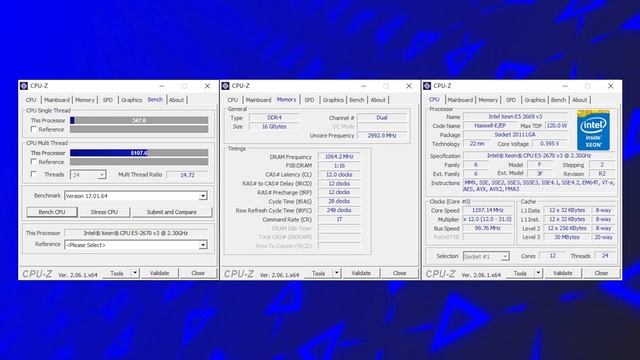Open About tab in Bench window
The height and width of the screenshot is (360, 640).
[176, 100]
